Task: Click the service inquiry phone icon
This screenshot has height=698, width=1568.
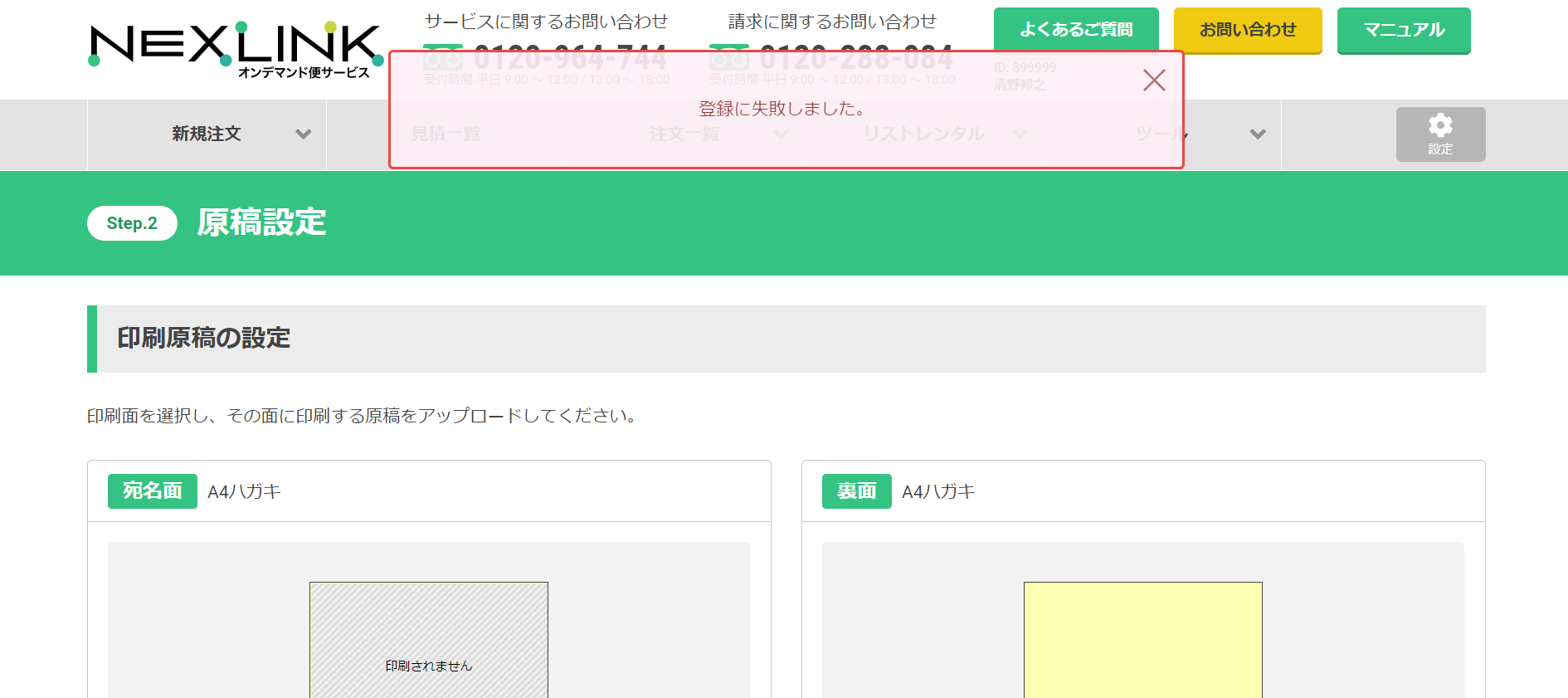Action: [x=443, y=56]
